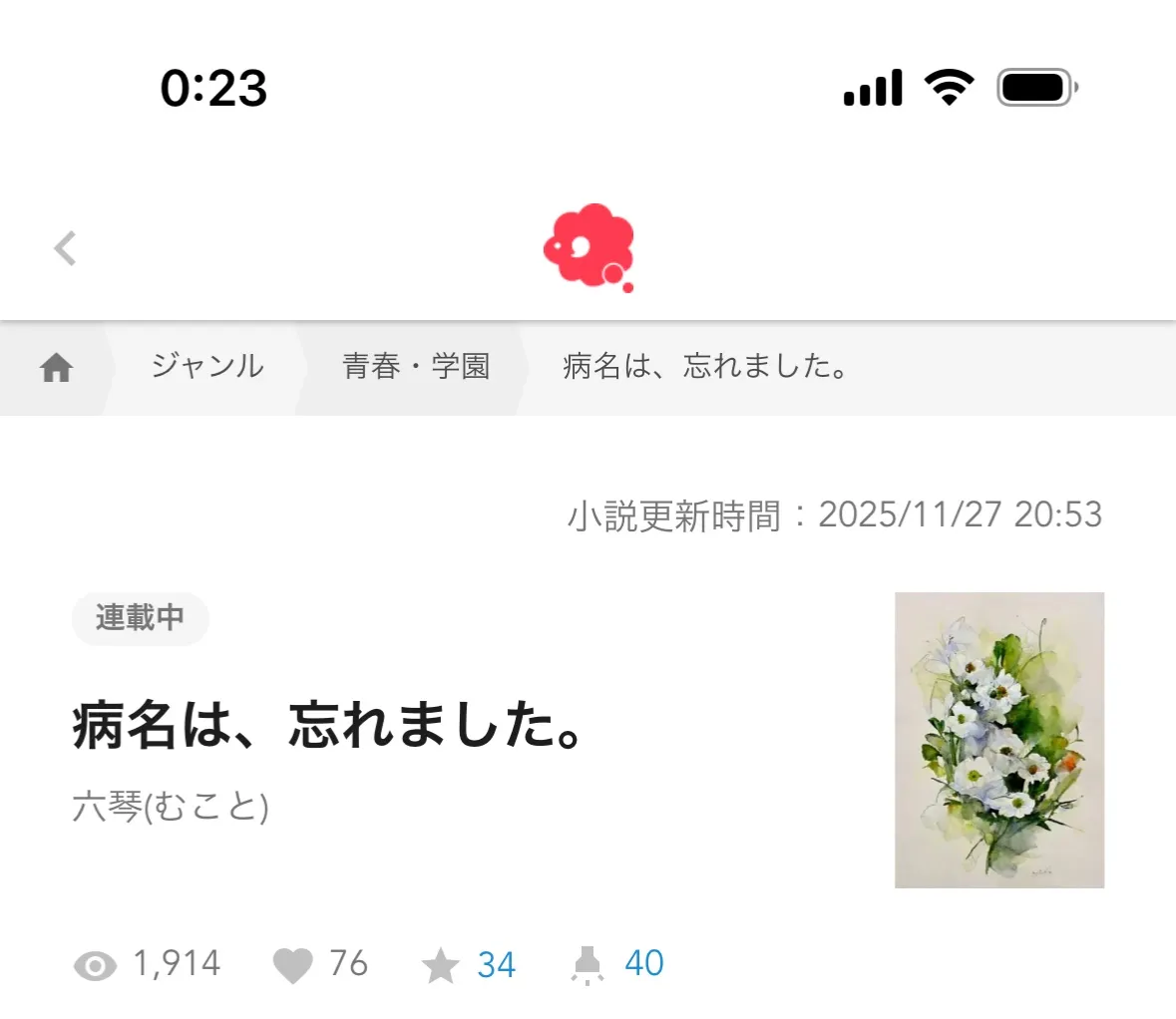This screenshot has height=1019, width=1176.
Task: Tap the back chevron arrow
Action: point(65,248)
